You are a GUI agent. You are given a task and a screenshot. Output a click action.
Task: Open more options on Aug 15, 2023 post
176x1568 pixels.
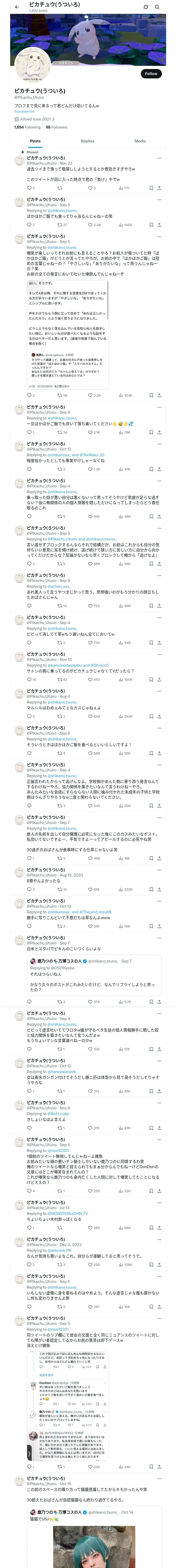coord(159,870)
